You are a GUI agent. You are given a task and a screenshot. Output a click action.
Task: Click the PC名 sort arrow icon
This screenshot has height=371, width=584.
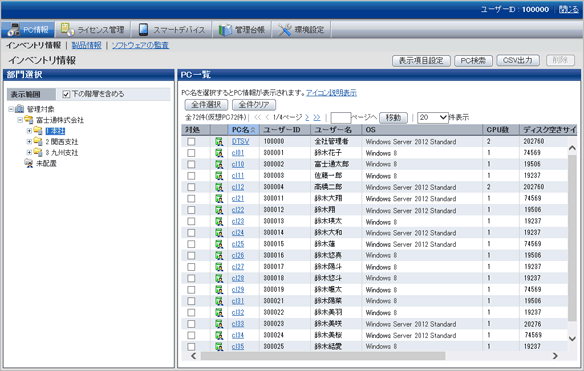(253, 130)
